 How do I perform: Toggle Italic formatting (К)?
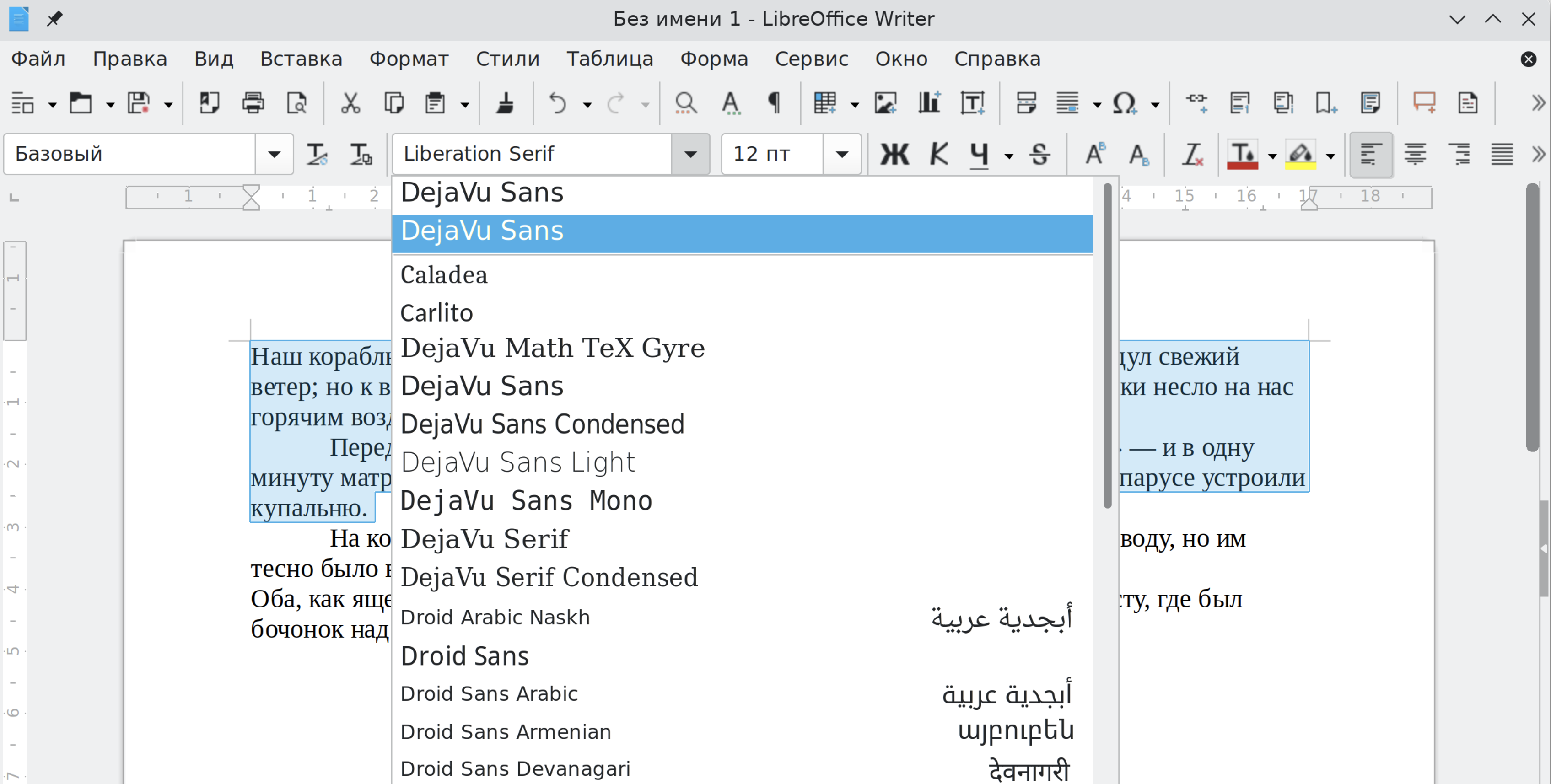point(939,154)
